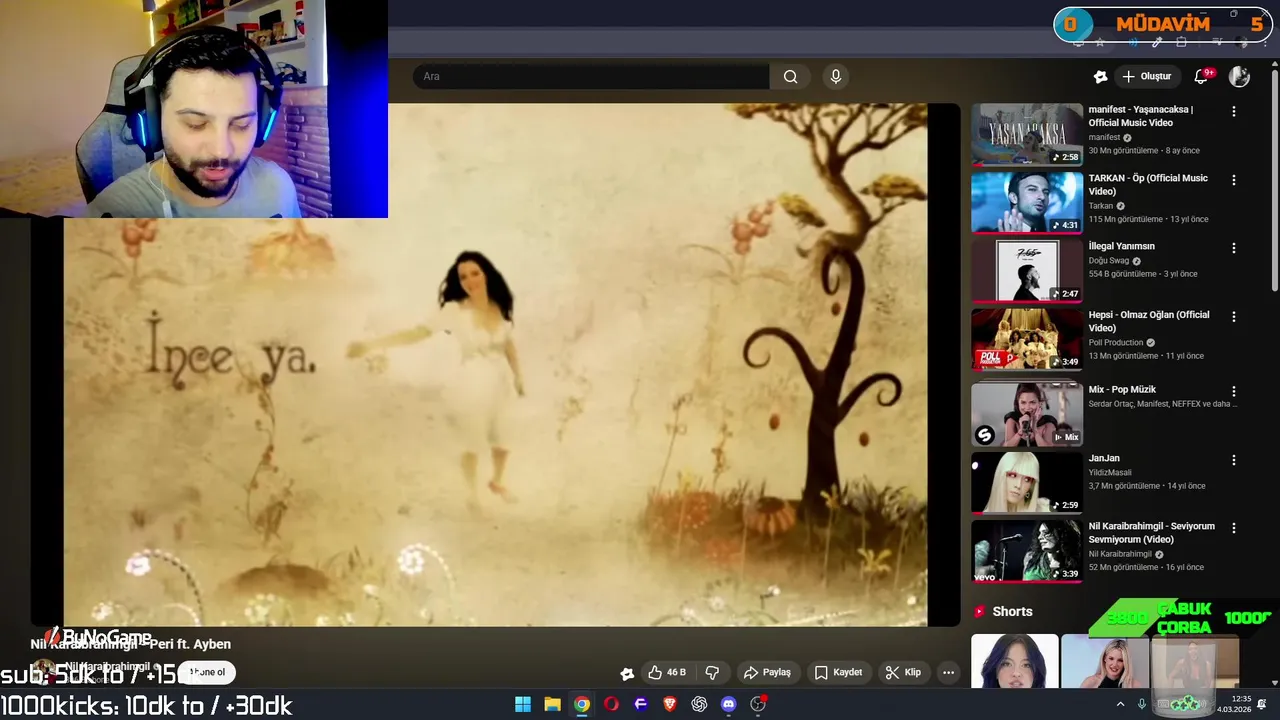This screenshot has height=720, width=1280.
Task: Open options menu for manifest - Yaşanacaksa video
Action: (1234, 112)
